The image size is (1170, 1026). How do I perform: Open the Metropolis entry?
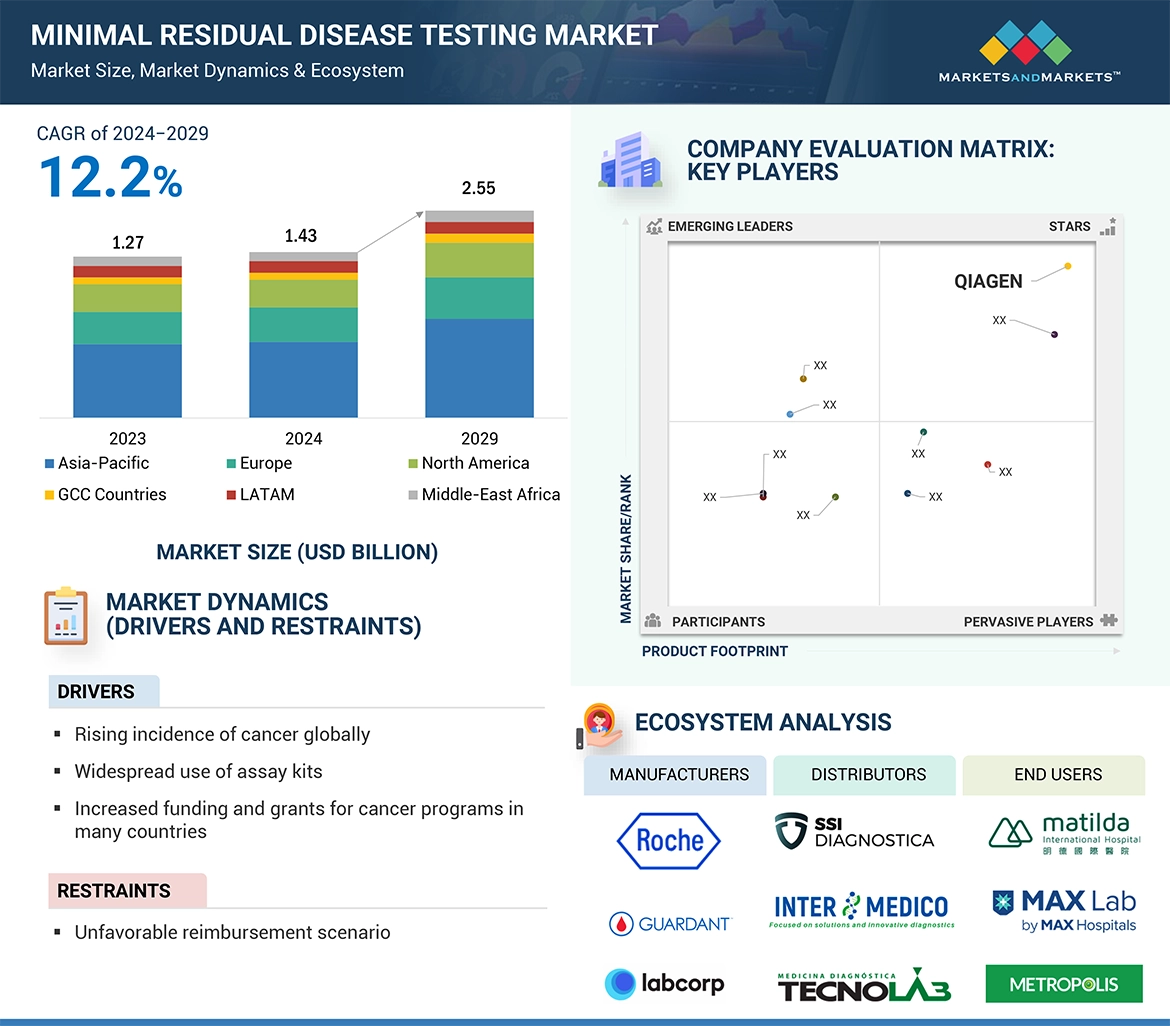(x=1063, y=983)
